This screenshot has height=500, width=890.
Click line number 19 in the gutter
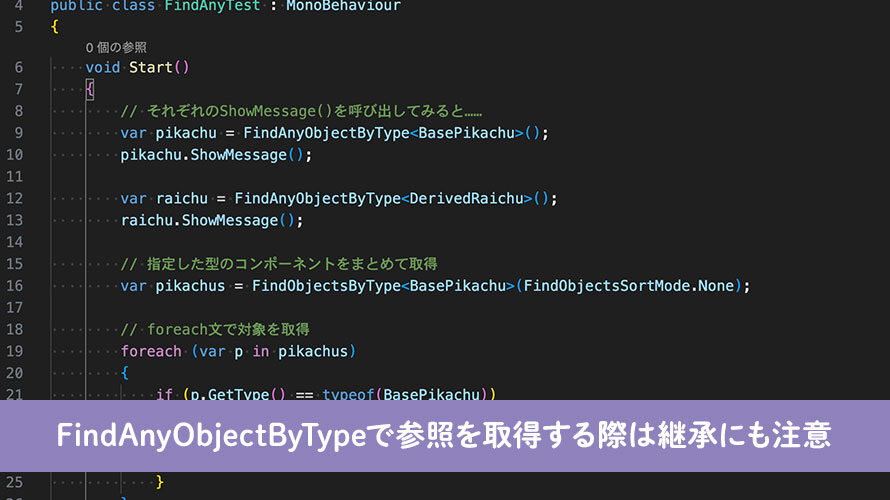pyautogui.click(x=15, y=351)
